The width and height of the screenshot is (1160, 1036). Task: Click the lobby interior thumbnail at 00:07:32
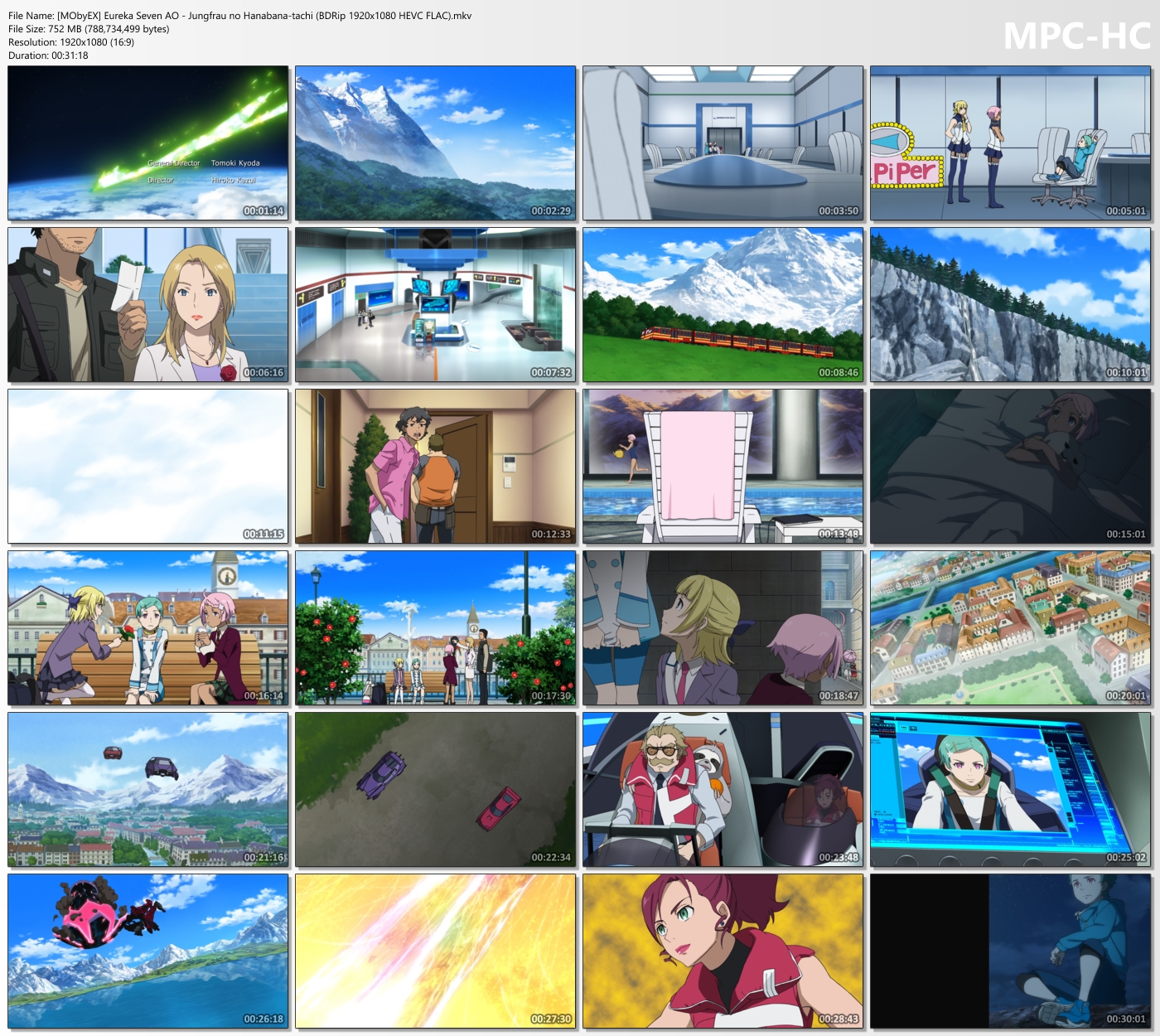(x=436, y=304)
